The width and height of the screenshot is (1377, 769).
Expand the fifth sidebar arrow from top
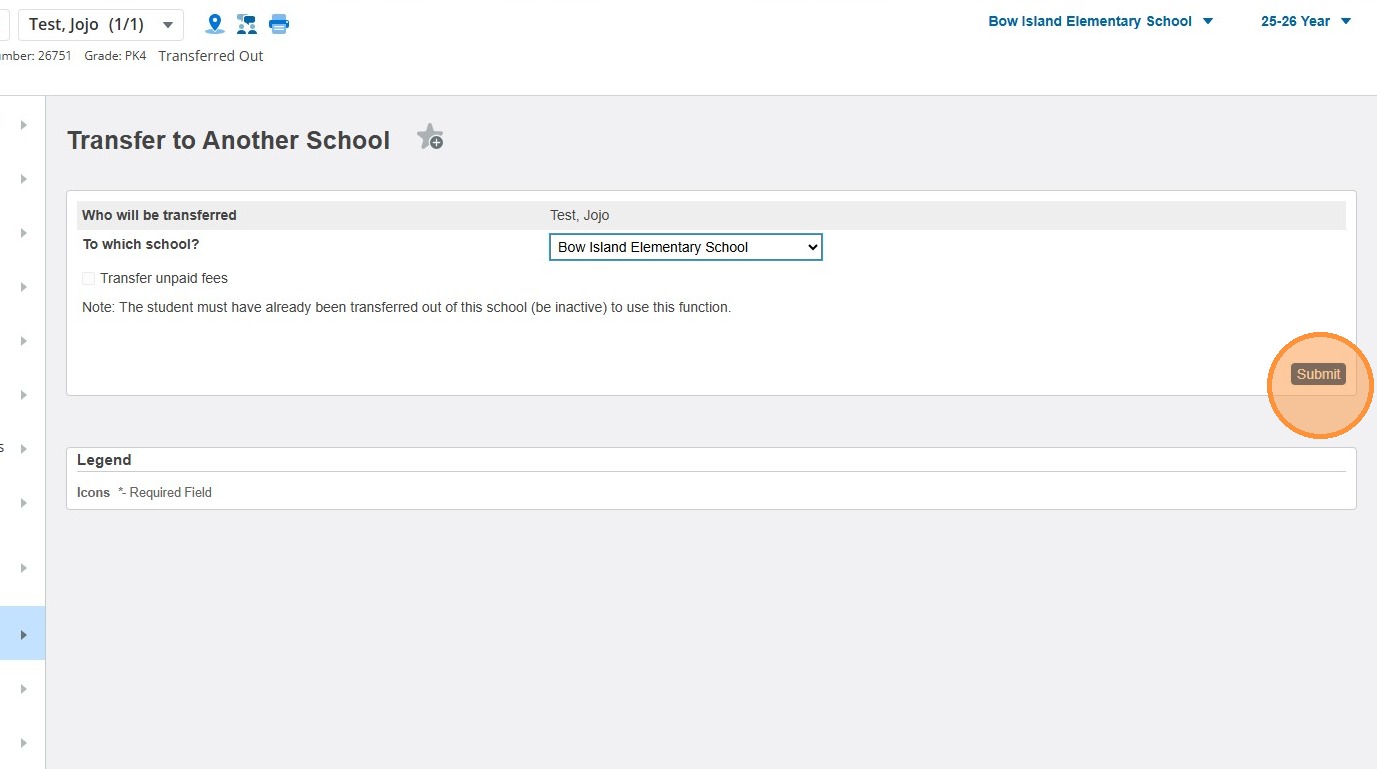tap(22, 341)
